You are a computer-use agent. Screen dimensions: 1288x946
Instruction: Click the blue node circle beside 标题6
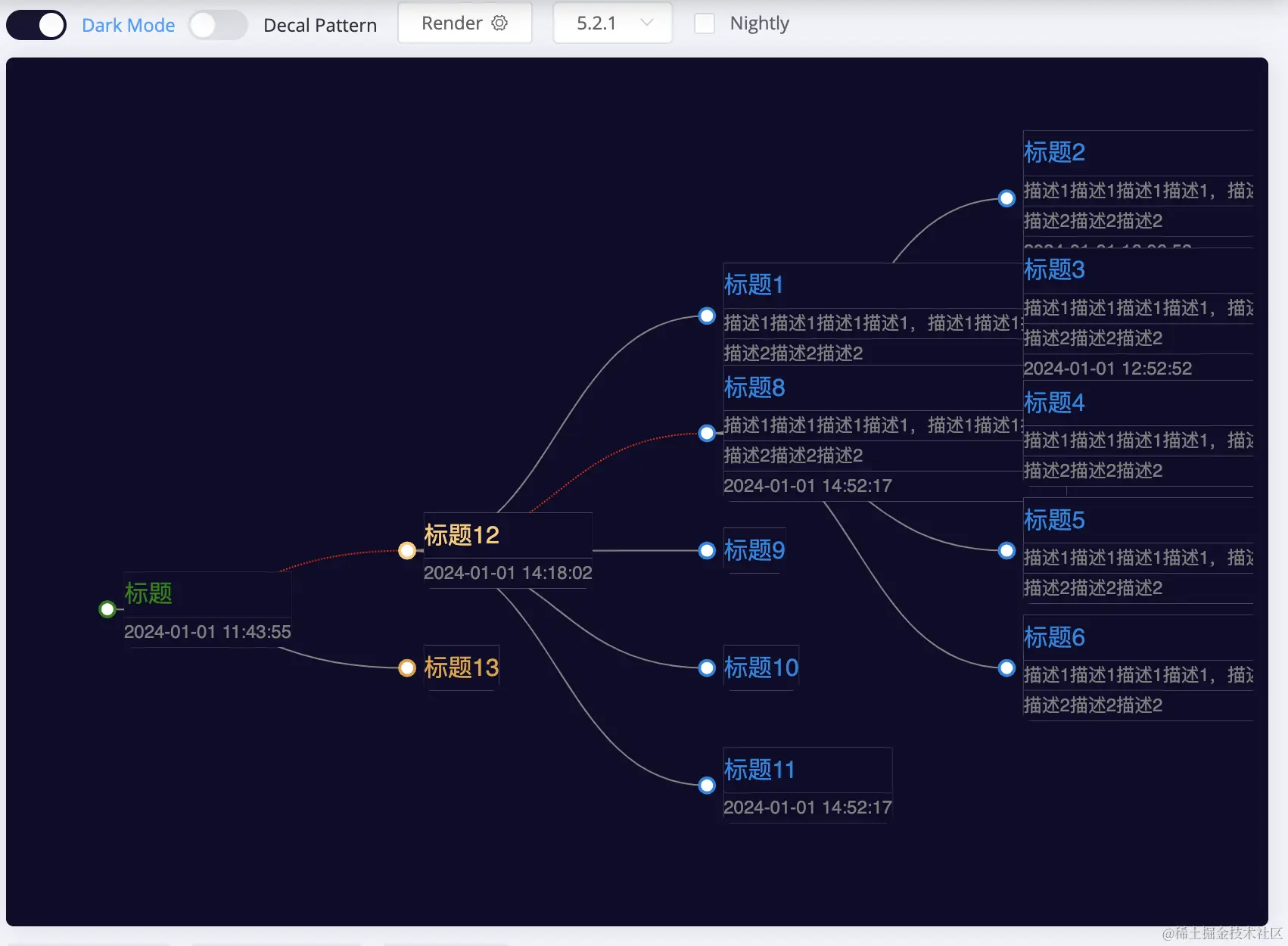pos(1006,667)
